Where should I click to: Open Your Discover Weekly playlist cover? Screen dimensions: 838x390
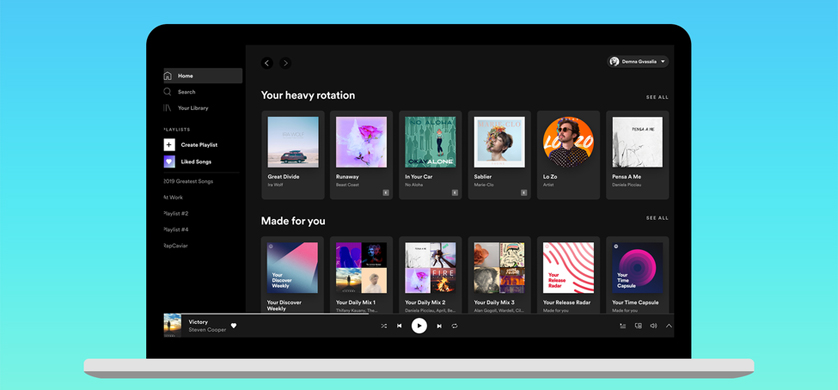tap(292, 268)
